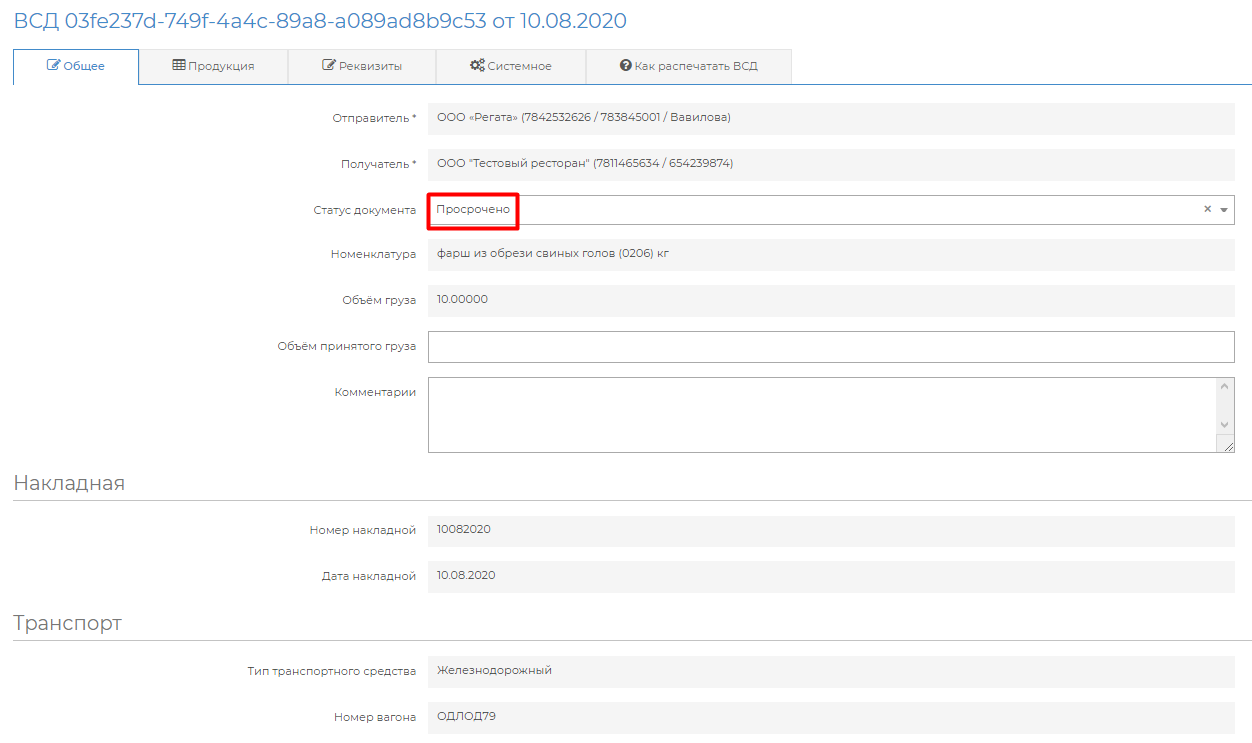Focus the Комментарии text area
Screen dimensions: 1252x743
tap(820, 414)
